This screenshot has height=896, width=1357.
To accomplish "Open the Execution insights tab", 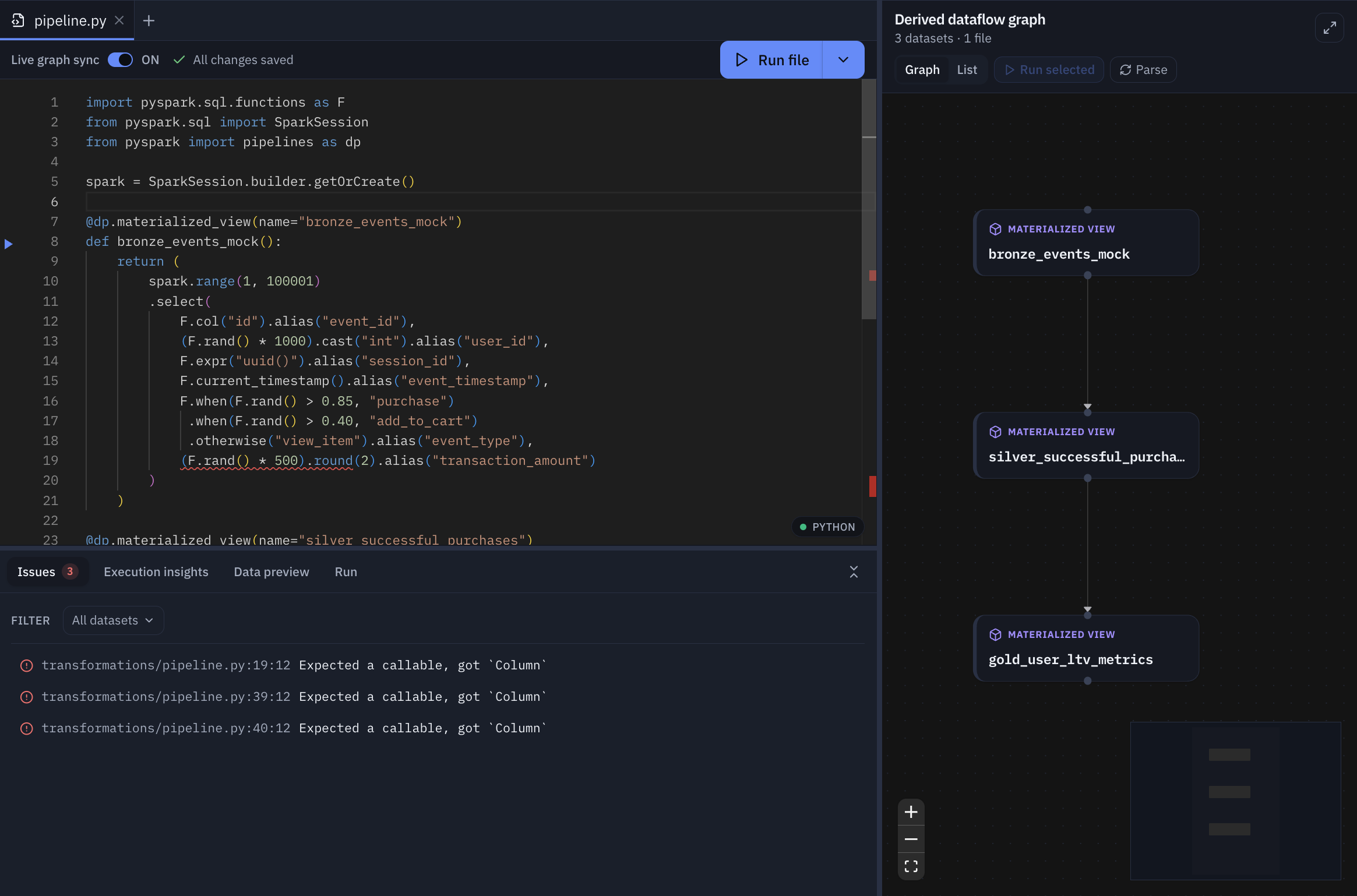I will 156,572.
